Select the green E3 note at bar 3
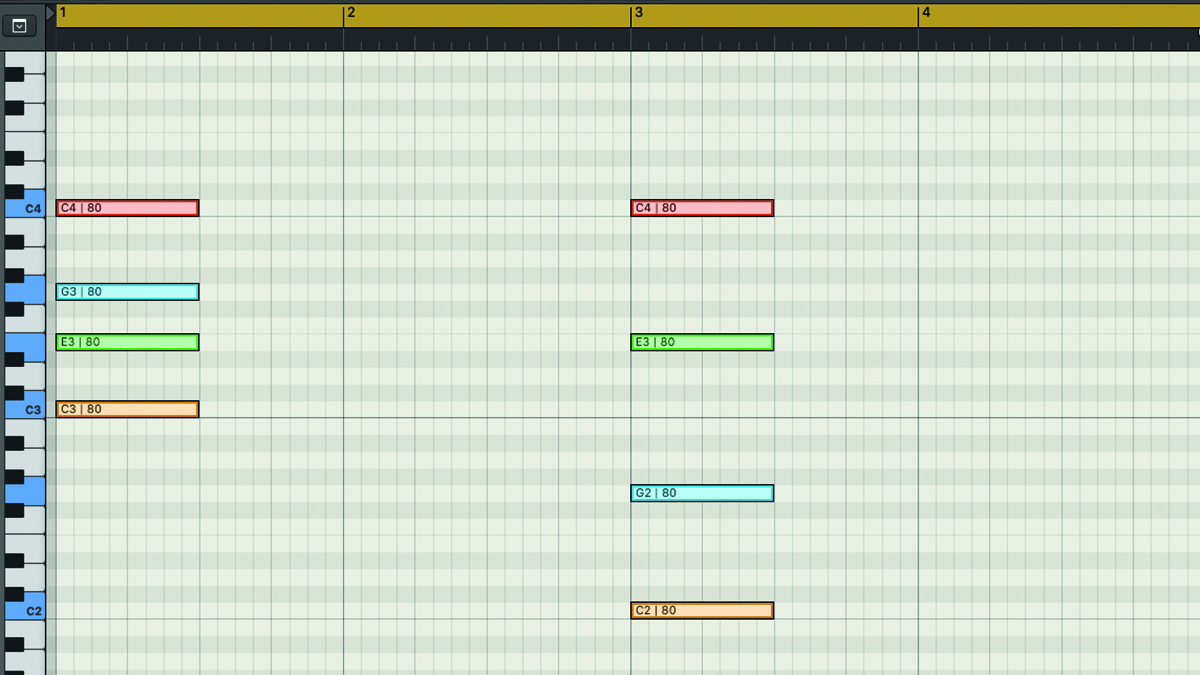The image size is (1200, 675). click(702, 342)
